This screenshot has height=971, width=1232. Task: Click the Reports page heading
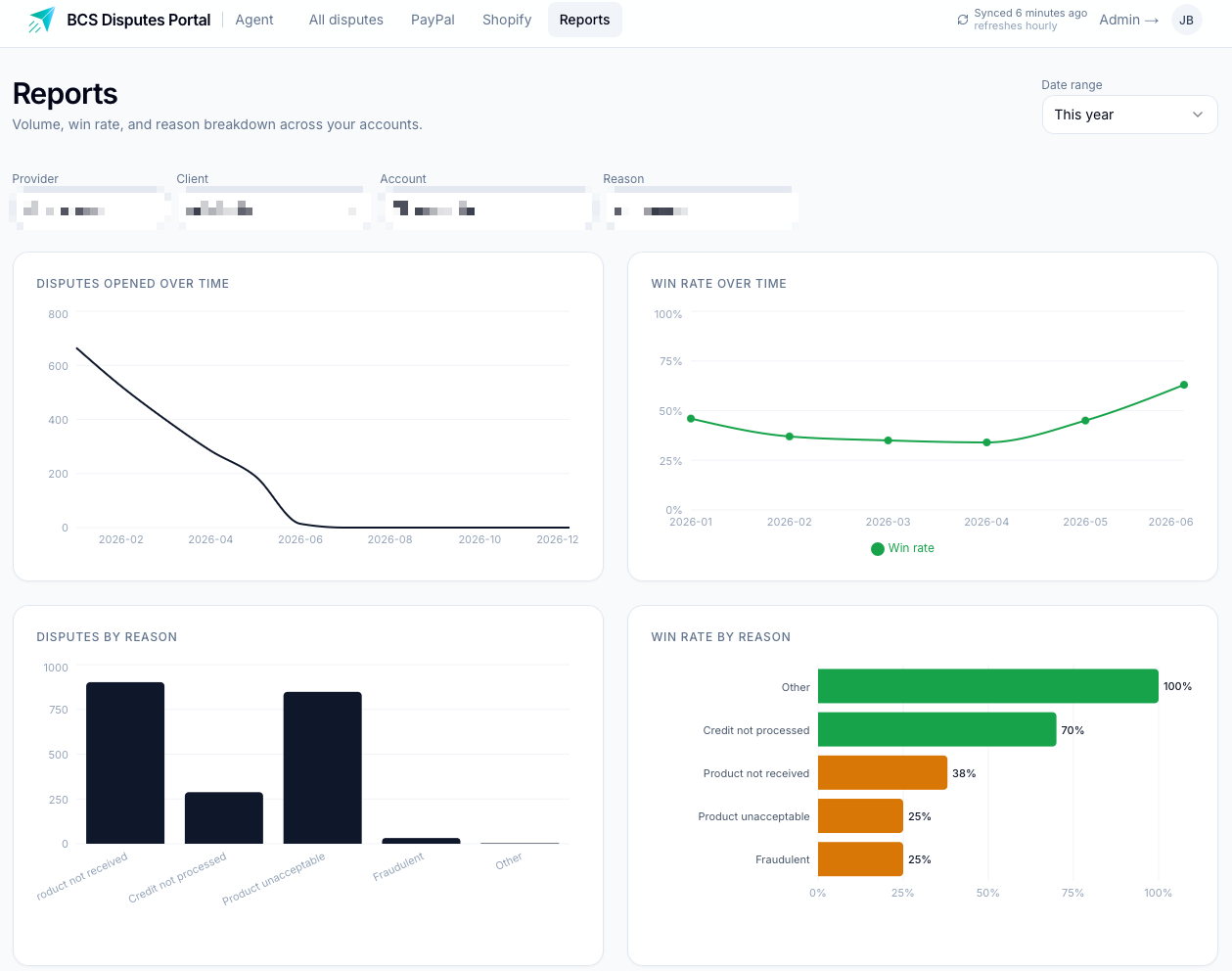click(x=66, y=94)
